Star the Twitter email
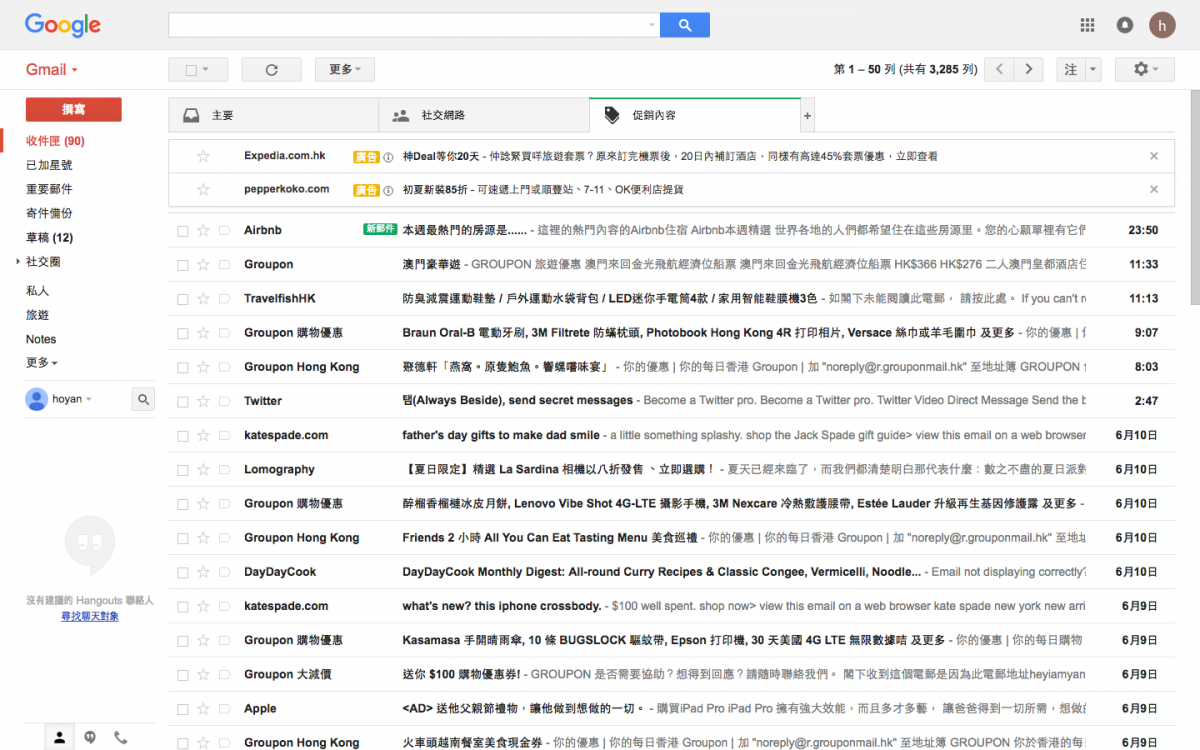Viewport: 1200px width, 750px height. pyautogui.click(x=204, y=401)
